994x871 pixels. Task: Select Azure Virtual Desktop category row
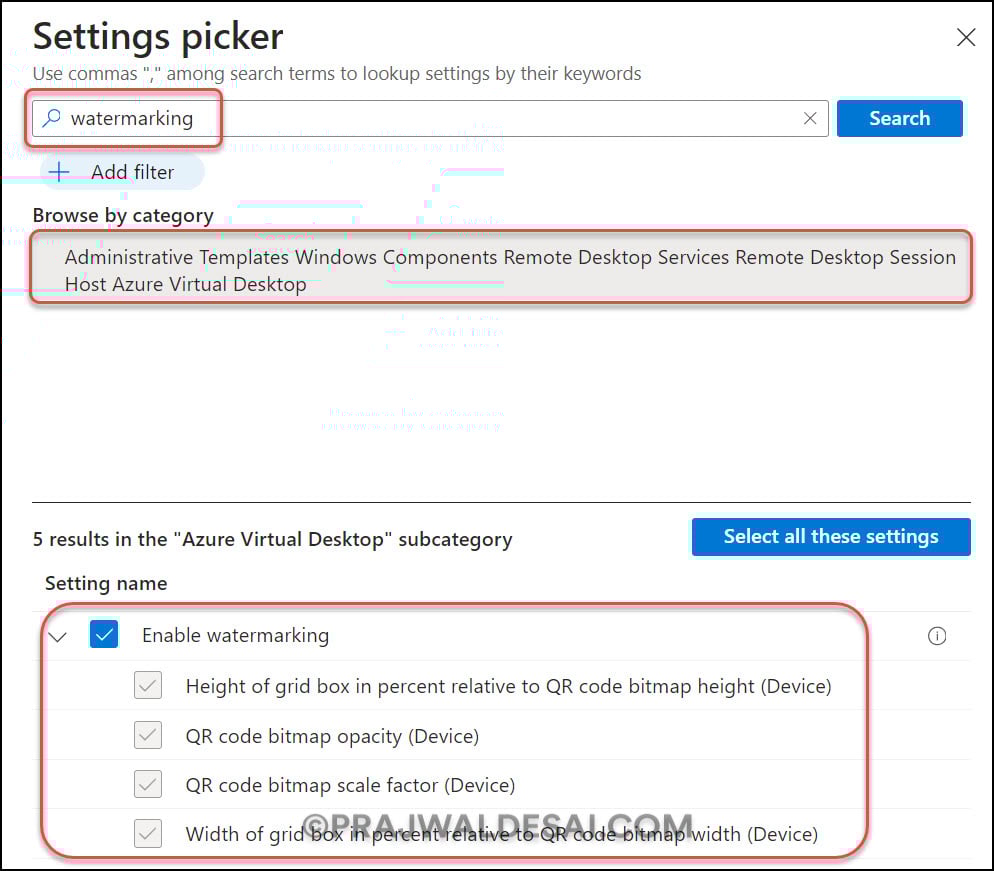pos(501,271)
